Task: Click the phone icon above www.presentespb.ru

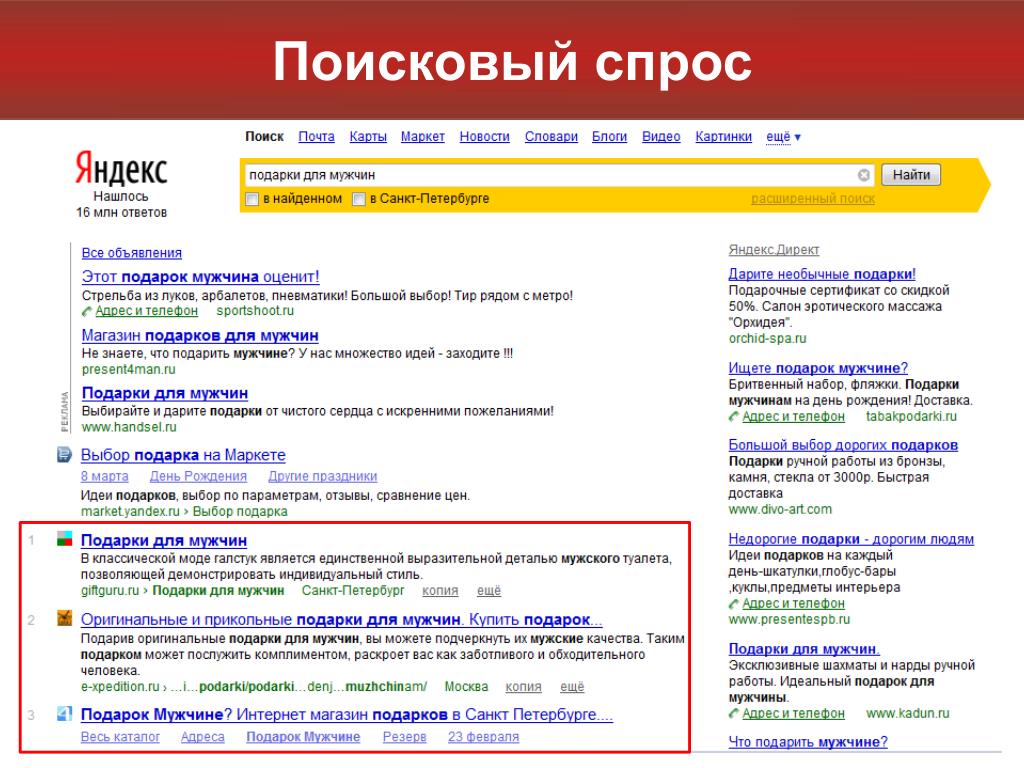Action: 734,604
